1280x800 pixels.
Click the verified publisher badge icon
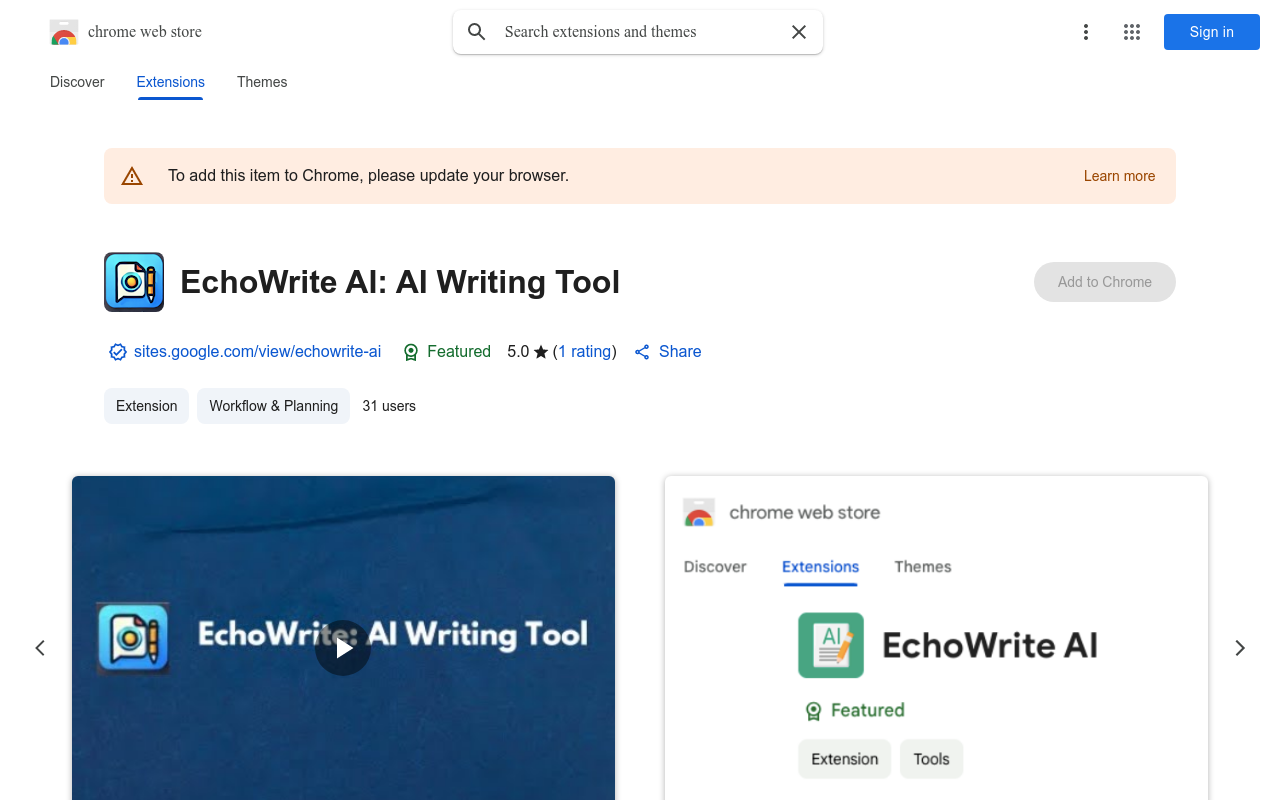pyautogui.click(x=118, y=352)
